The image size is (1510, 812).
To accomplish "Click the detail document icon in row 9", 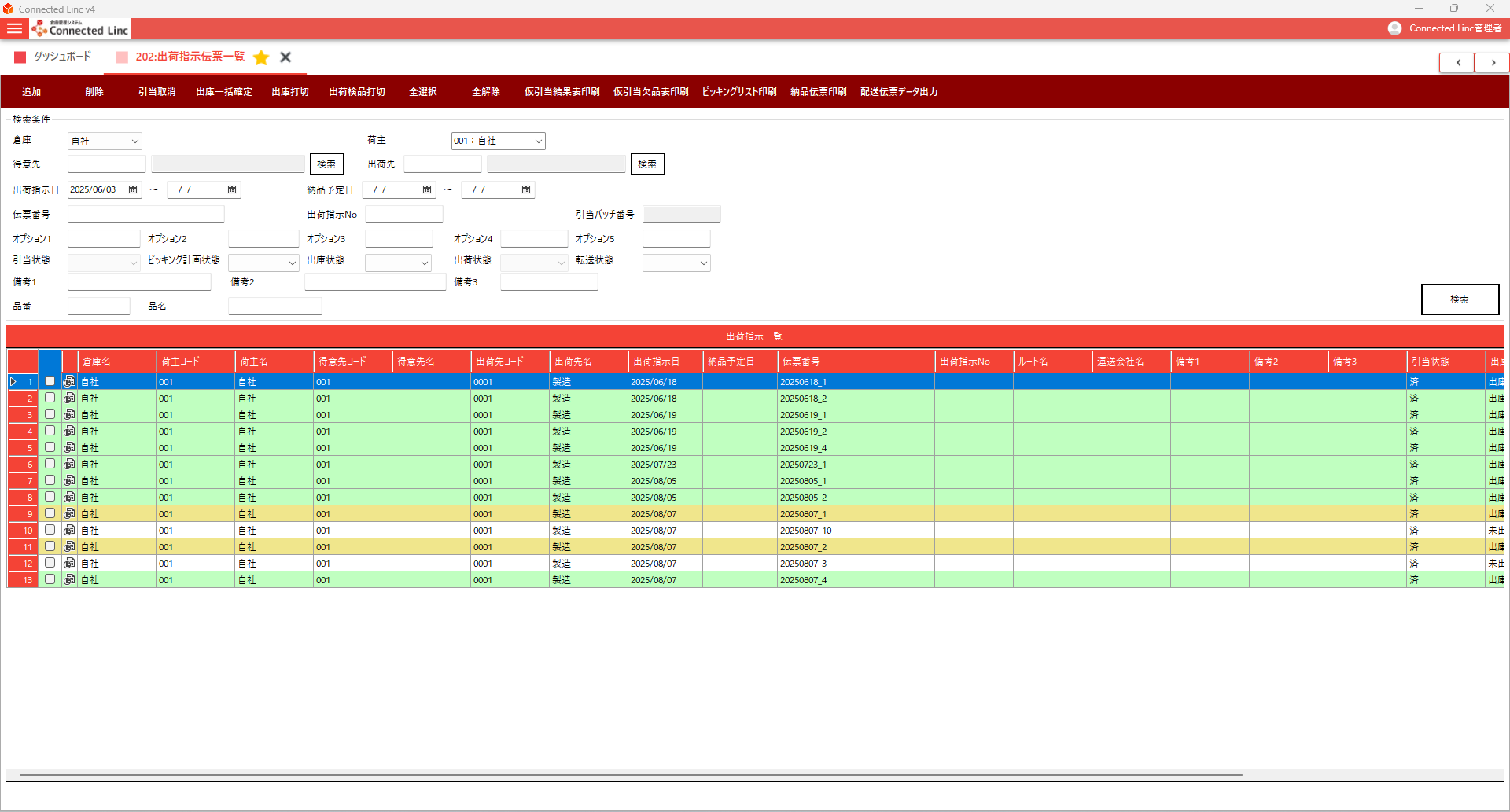I will (x=69, y=513).
